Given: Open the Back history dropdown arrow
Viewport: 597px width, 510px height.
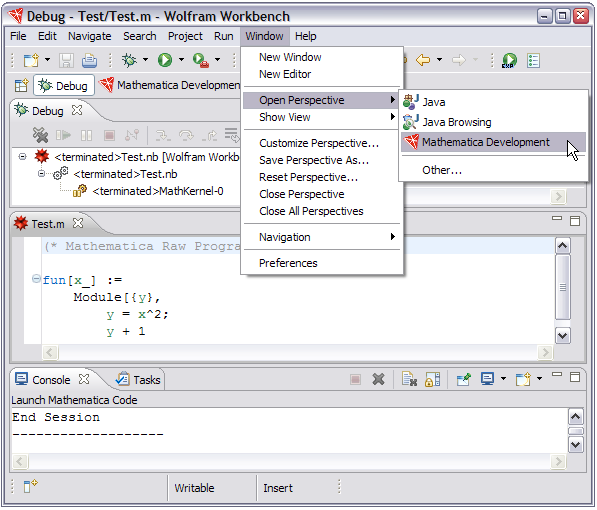Looking at the screenshot, I should coord(439,60).
